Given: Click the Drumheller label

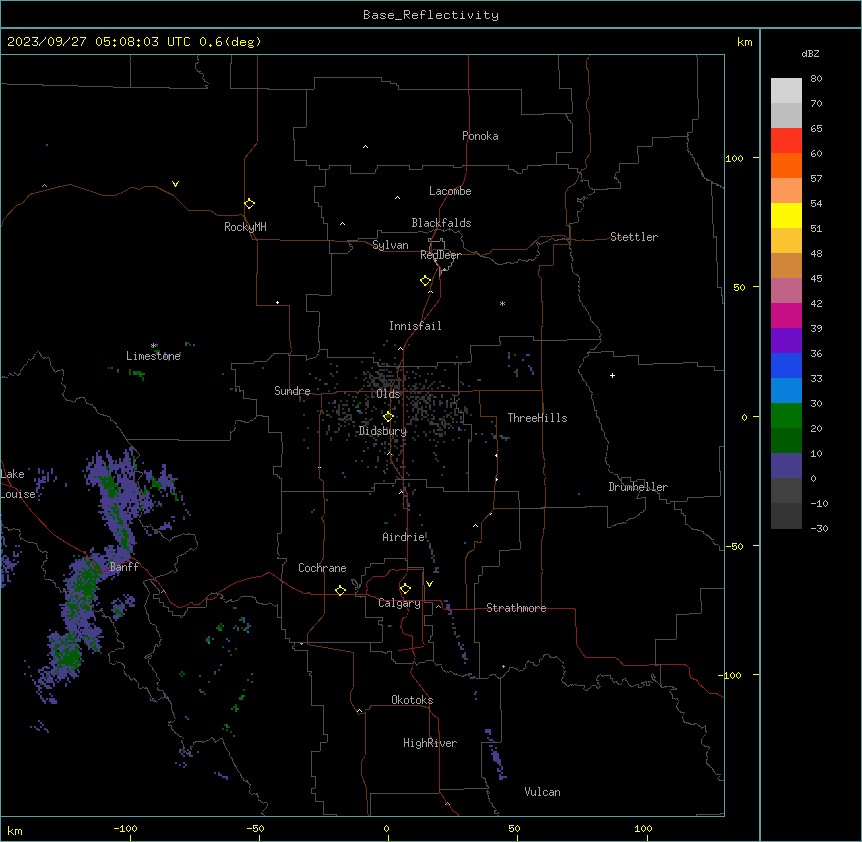Looking at the screenshot, I should coord(638,487).
